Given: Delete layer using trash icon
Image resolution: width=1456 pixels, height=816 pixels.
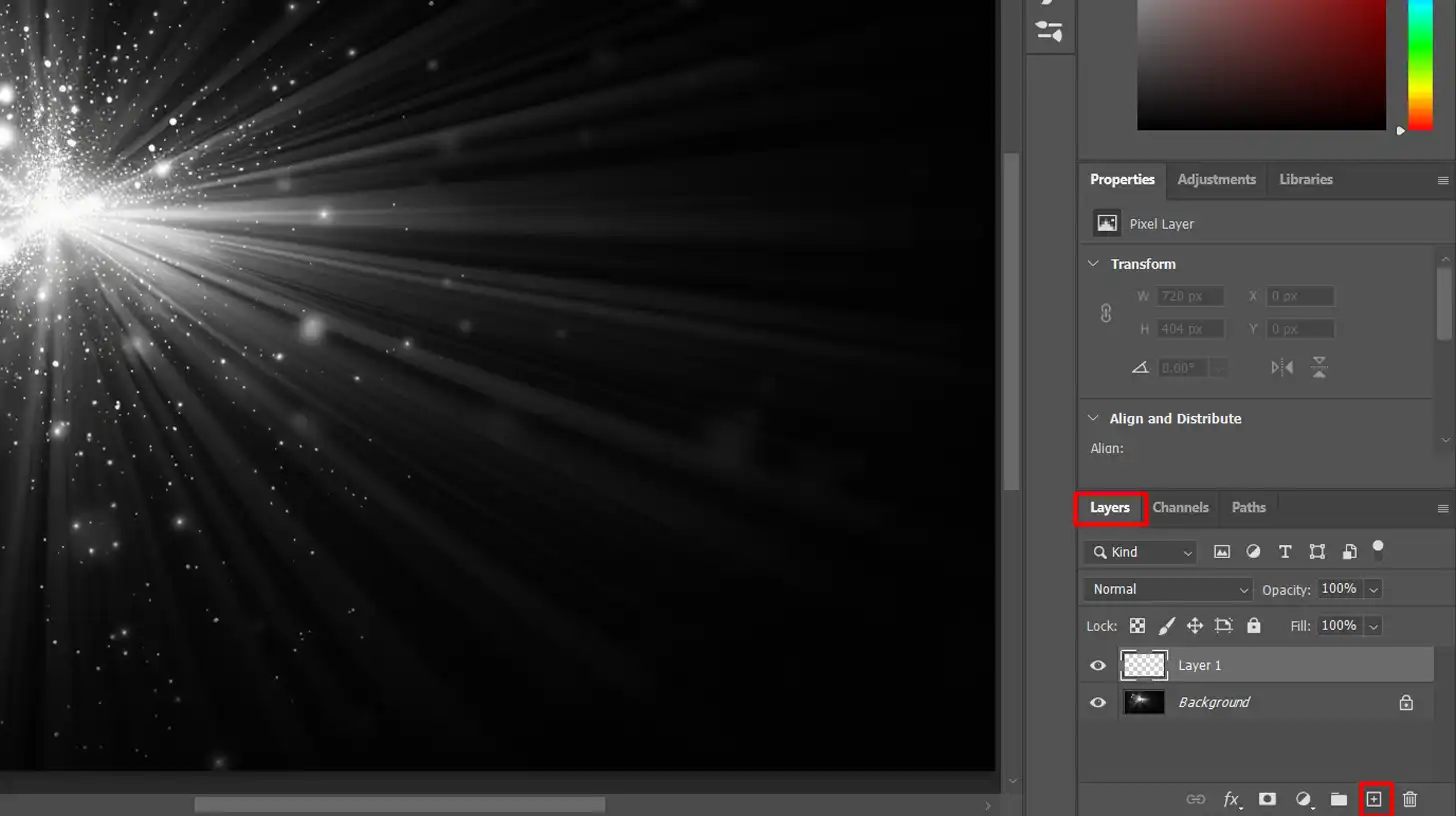Looking at the screenshot, I should tap(1410, 799).
